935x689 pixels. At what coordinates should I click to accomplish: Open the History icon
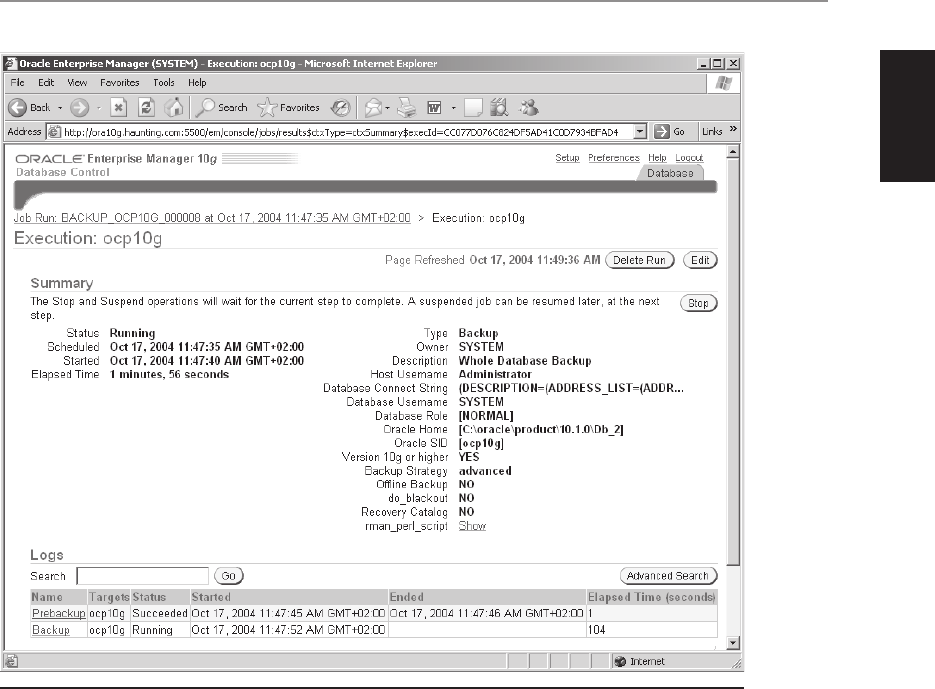pyautogui.click(x=340, y=107)
